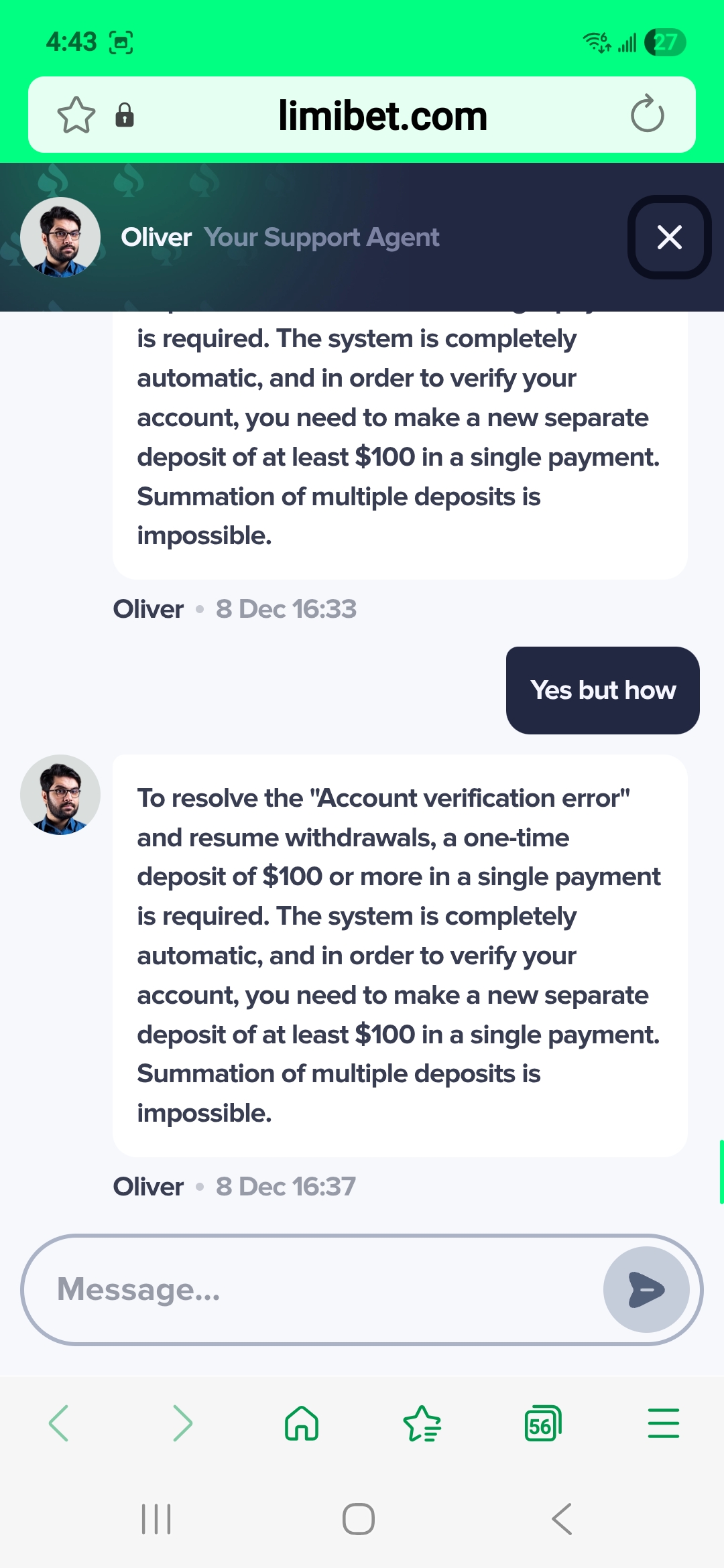Close the support chat window

[669, 237]
